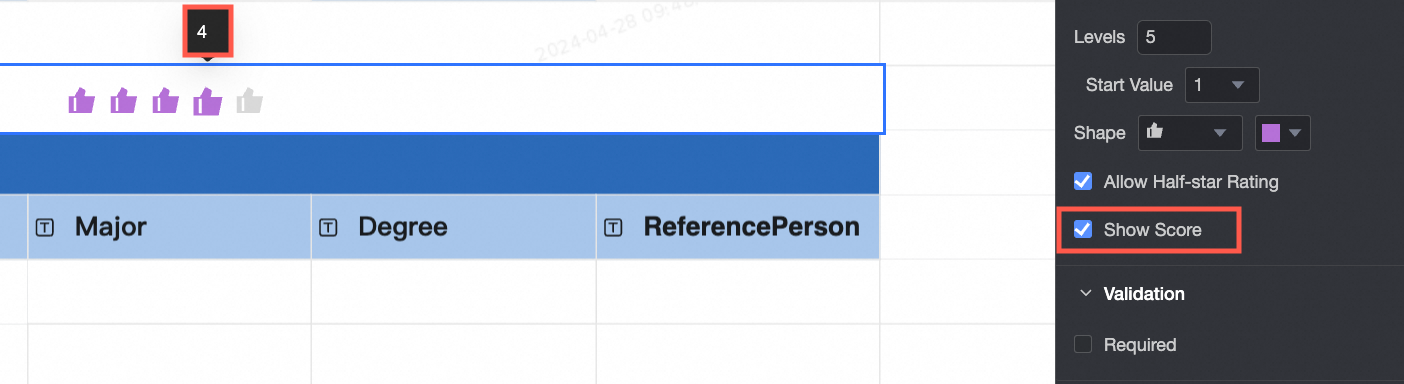Viewport: 1404px width, 384px height.
Task: Click text type icon beside Major column
Action: [45, 228]
